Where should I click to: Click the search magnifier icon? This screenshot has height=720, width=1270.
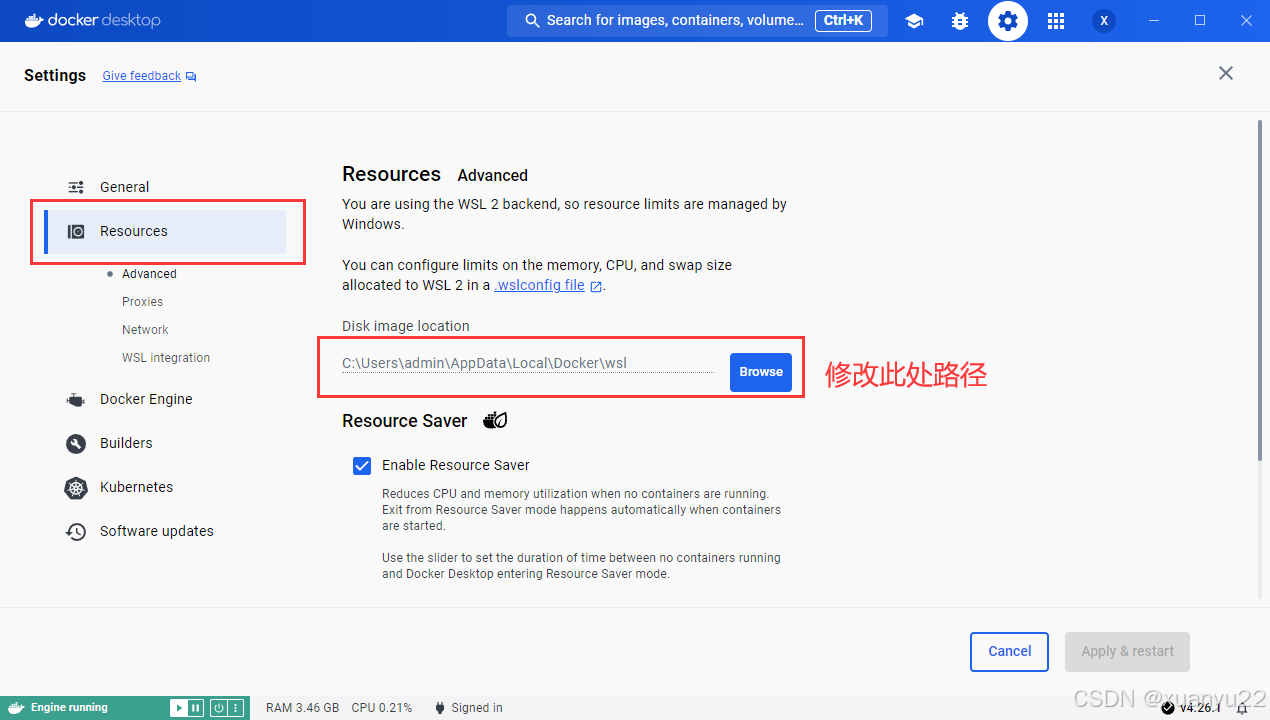pyautogui.click(x=533, y=21)
